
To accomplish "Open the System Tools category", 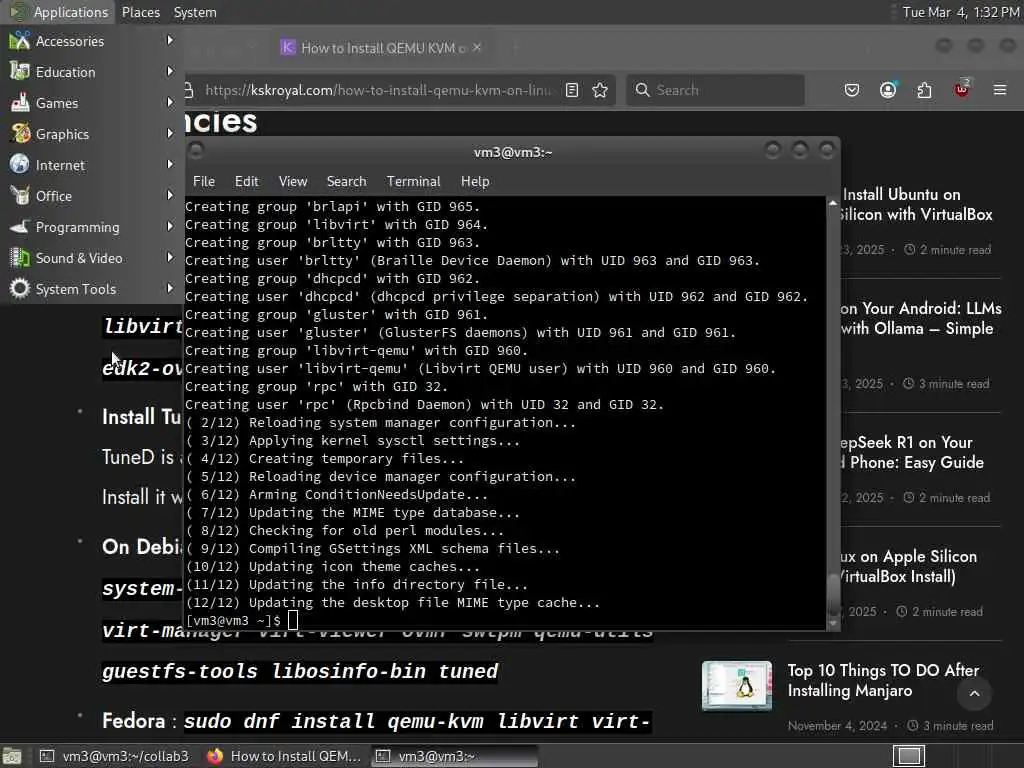I will tap(91, 289).
